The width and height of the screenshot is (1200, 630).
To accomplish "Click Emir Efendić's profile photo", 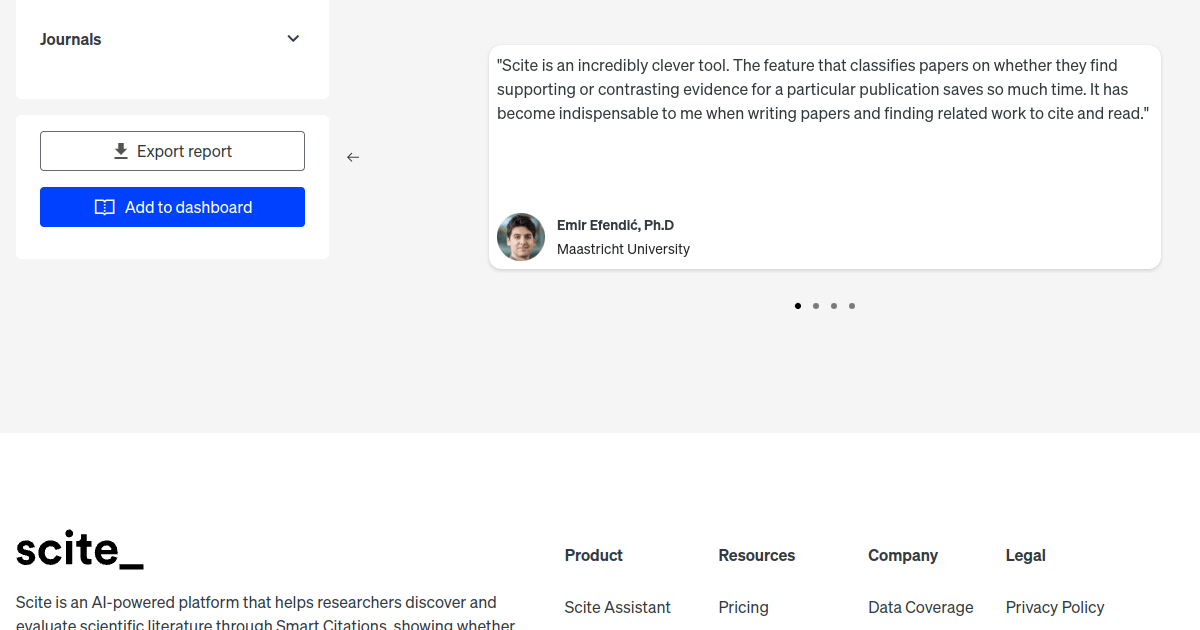I will pyautogui.click(x=521, y=237).
